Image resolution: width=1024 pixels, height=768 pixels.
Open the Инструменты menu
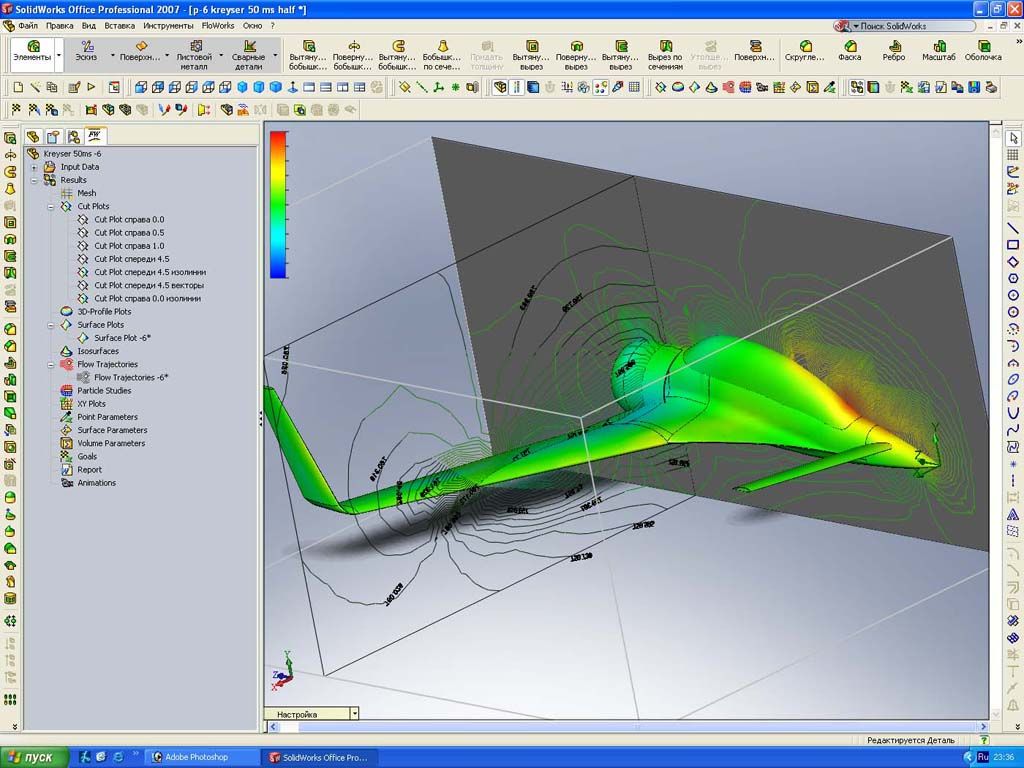(168, 24)
